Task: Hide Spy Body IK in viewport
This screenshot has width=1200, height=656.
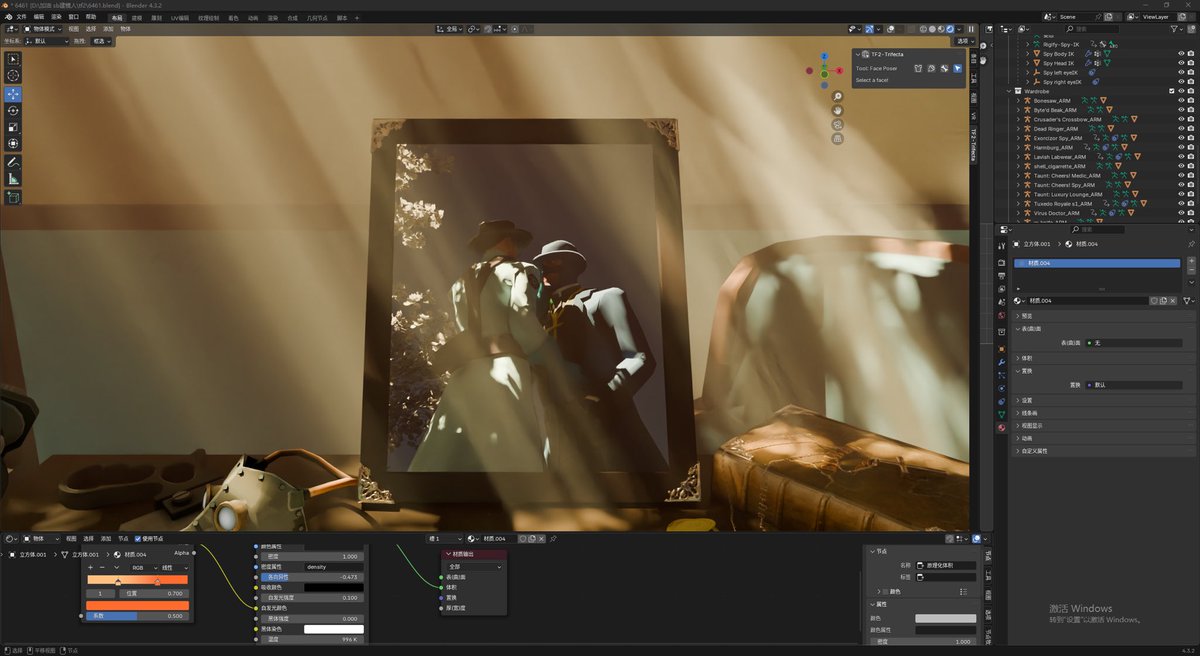Action: tap(1181, 54)
